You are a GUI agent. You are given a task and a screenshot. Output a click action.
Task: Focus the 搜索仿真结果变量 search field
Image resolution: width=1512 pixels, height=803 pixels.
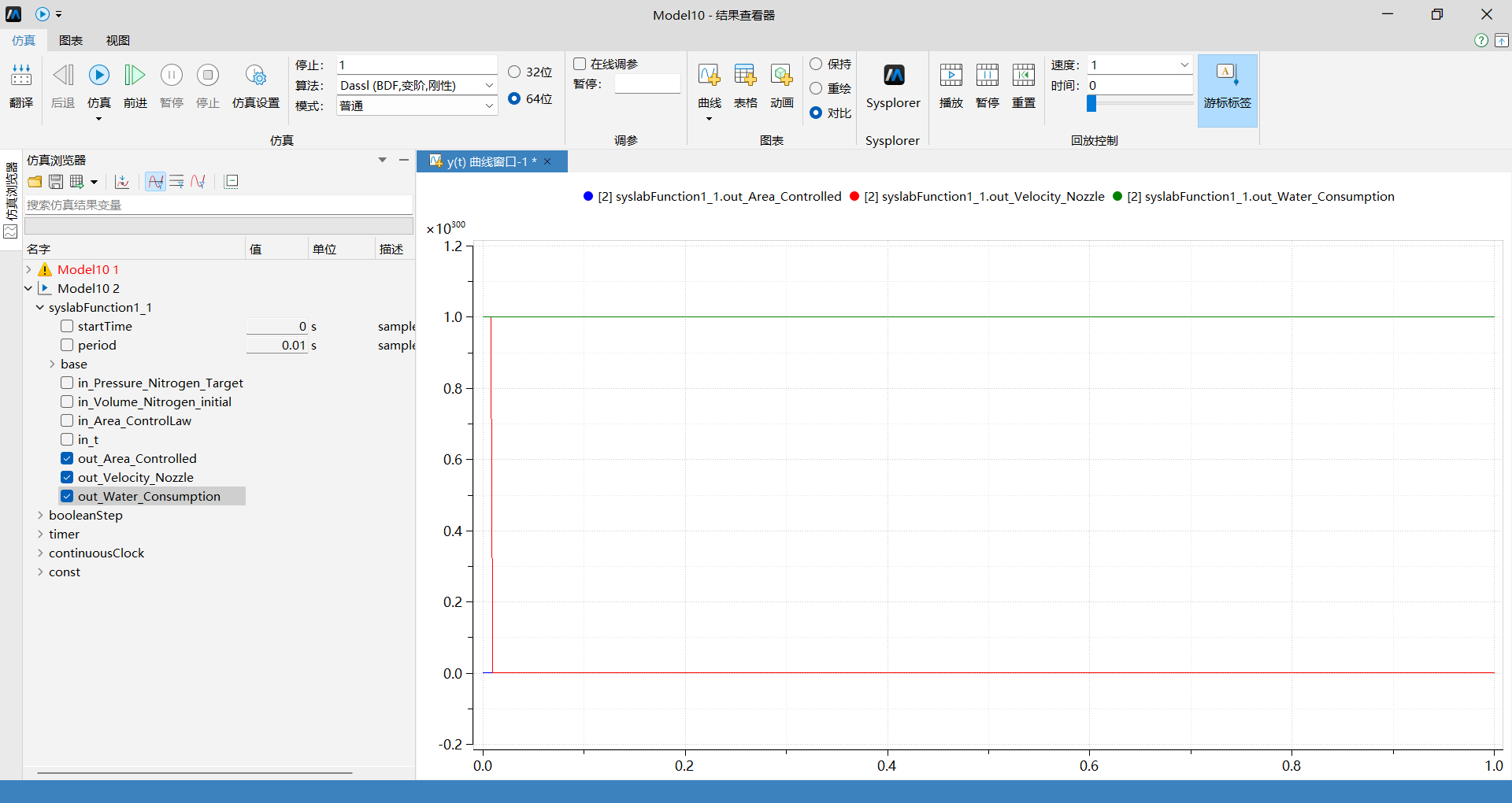(x=219, y=205)
